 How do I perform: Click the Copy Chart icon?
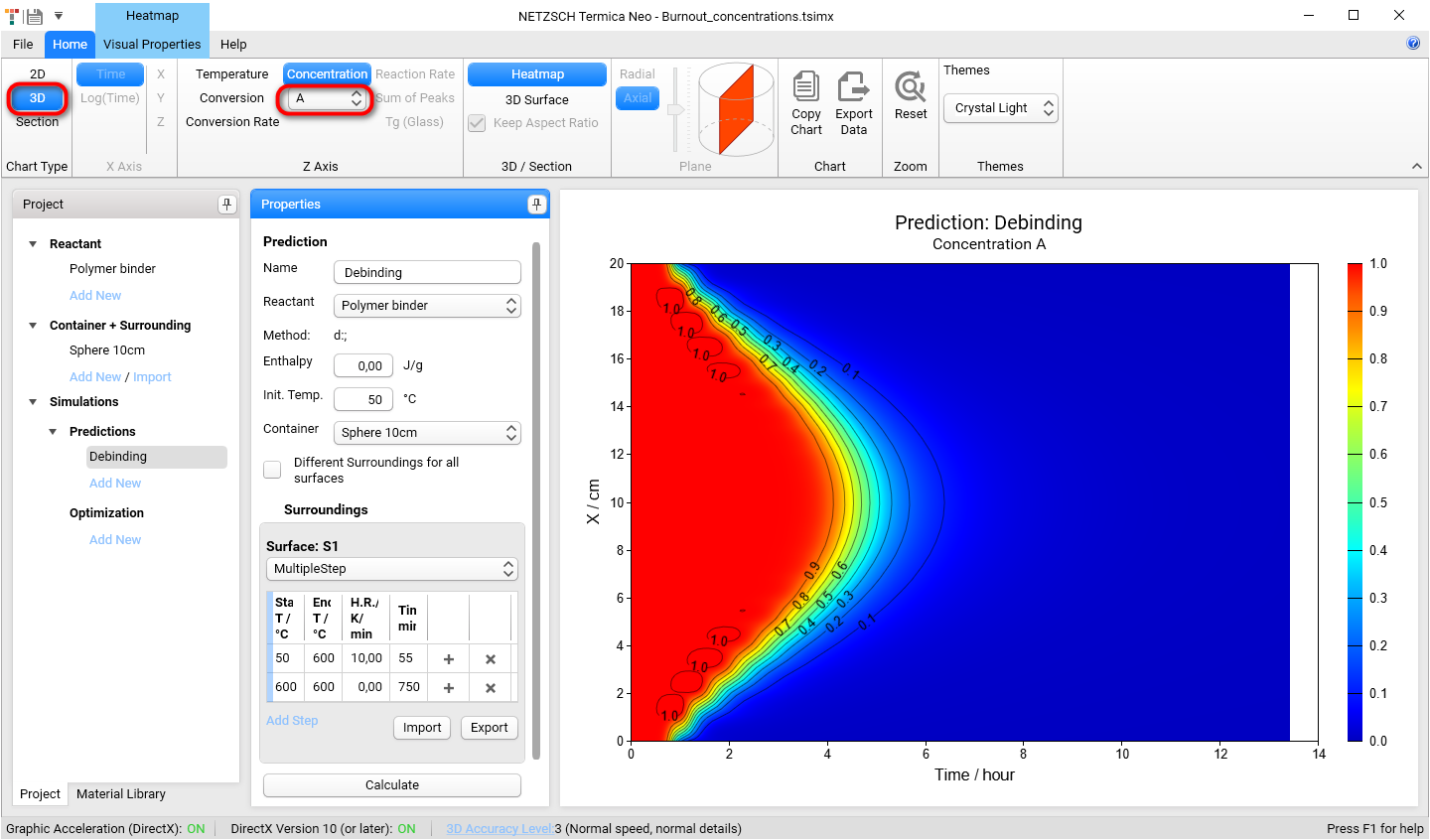click(805, 99)
